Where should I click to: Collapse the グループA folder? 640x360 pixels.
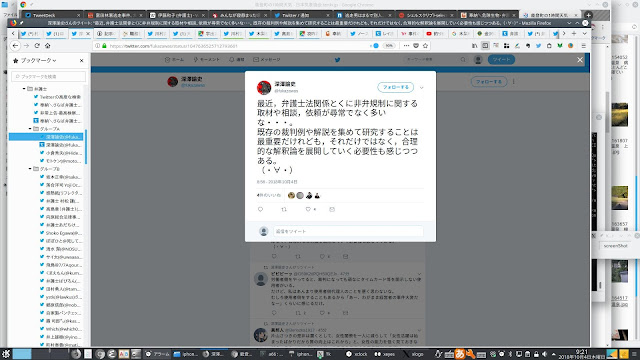pos(30,129)
